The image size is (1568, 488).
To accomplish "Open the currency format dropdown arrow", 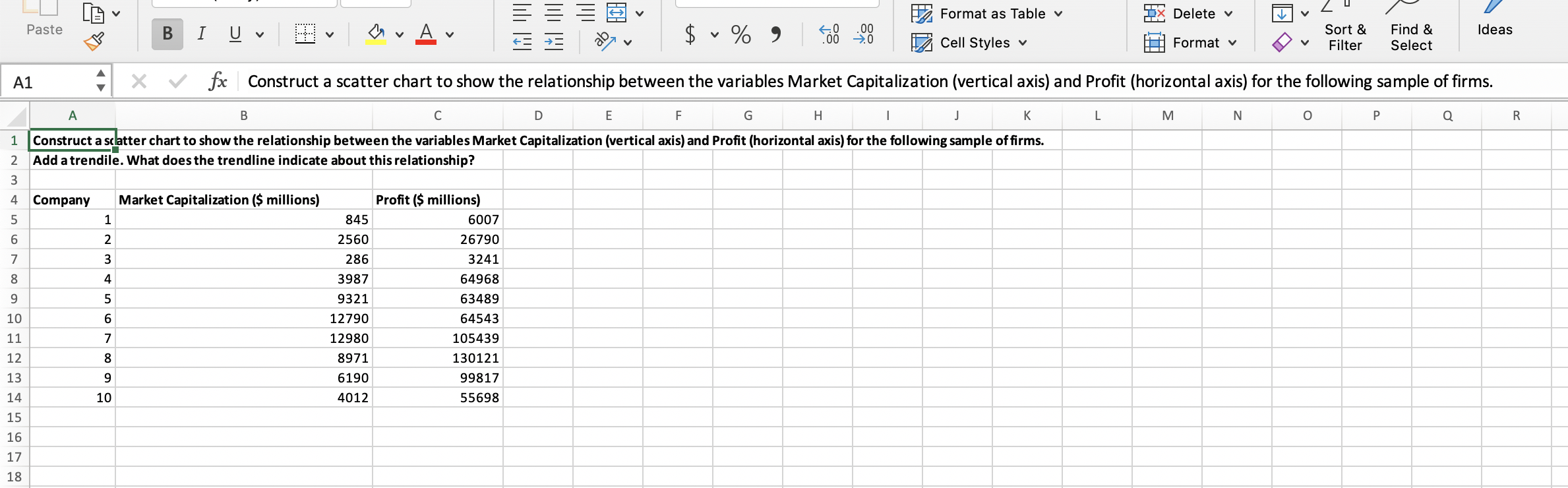I will click(x=715, y=34).
